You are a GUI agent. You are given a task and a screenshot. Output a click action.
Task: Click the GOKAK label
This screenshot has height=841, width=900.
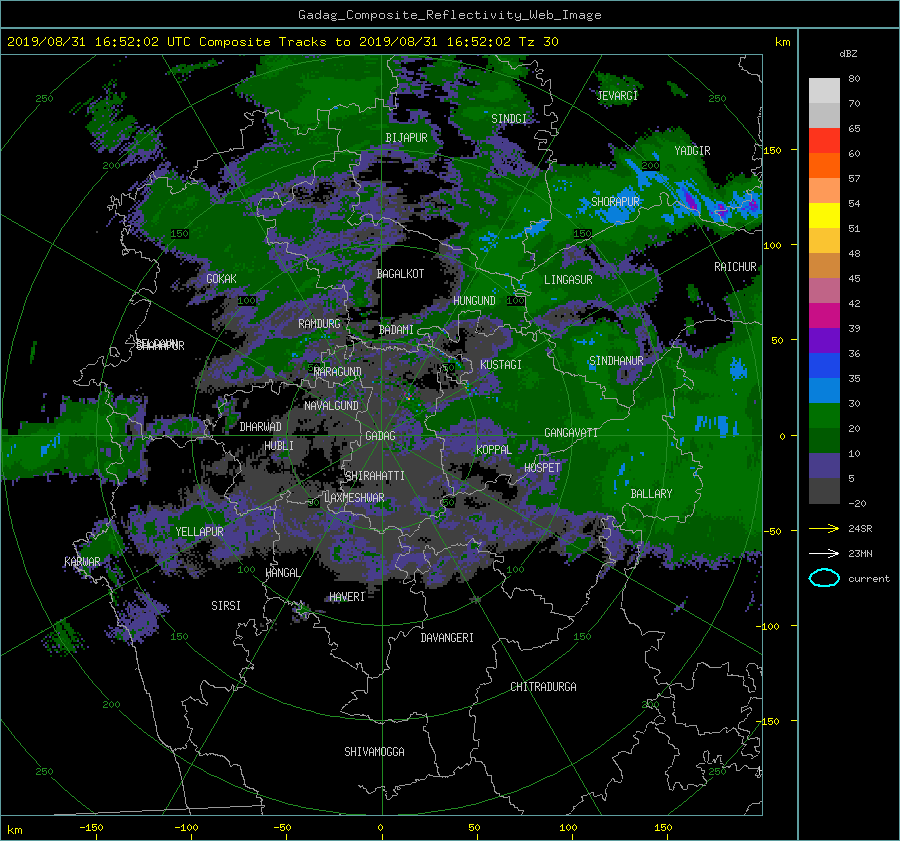point(221,279)
